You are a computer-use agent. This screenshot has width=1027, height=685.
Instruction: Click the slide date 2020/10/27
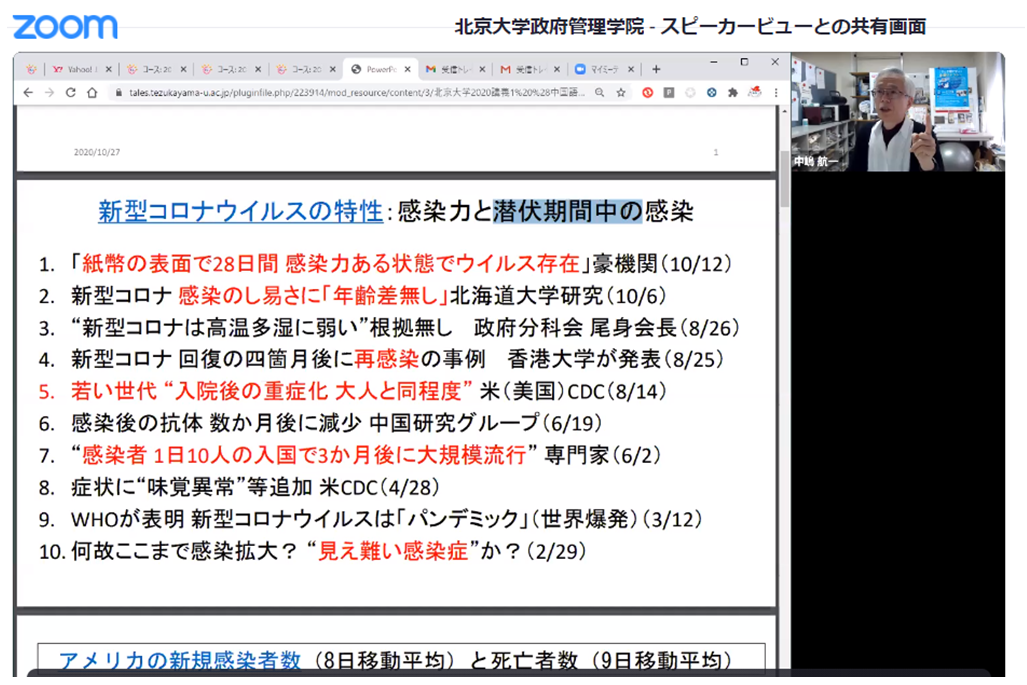click(x=97, y=152)
